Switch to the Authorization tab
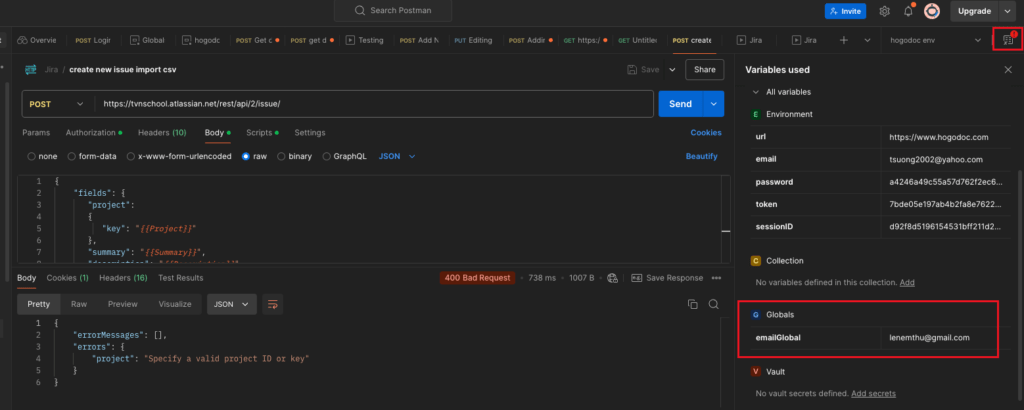Viewport: 1024px width, 410px height. click(94, 133)
